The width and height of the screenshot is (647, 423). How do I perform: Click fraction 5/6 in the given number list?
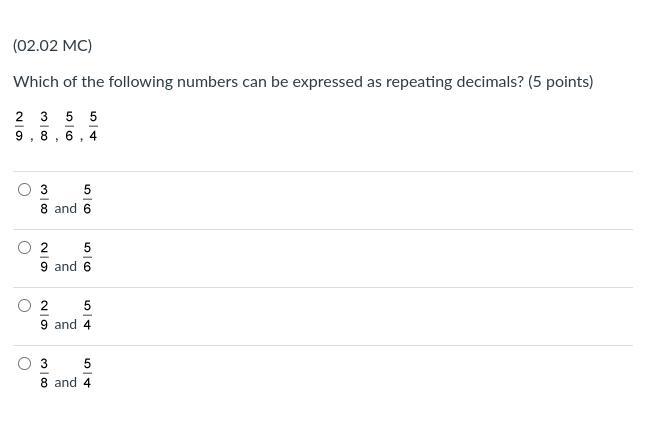69,127
